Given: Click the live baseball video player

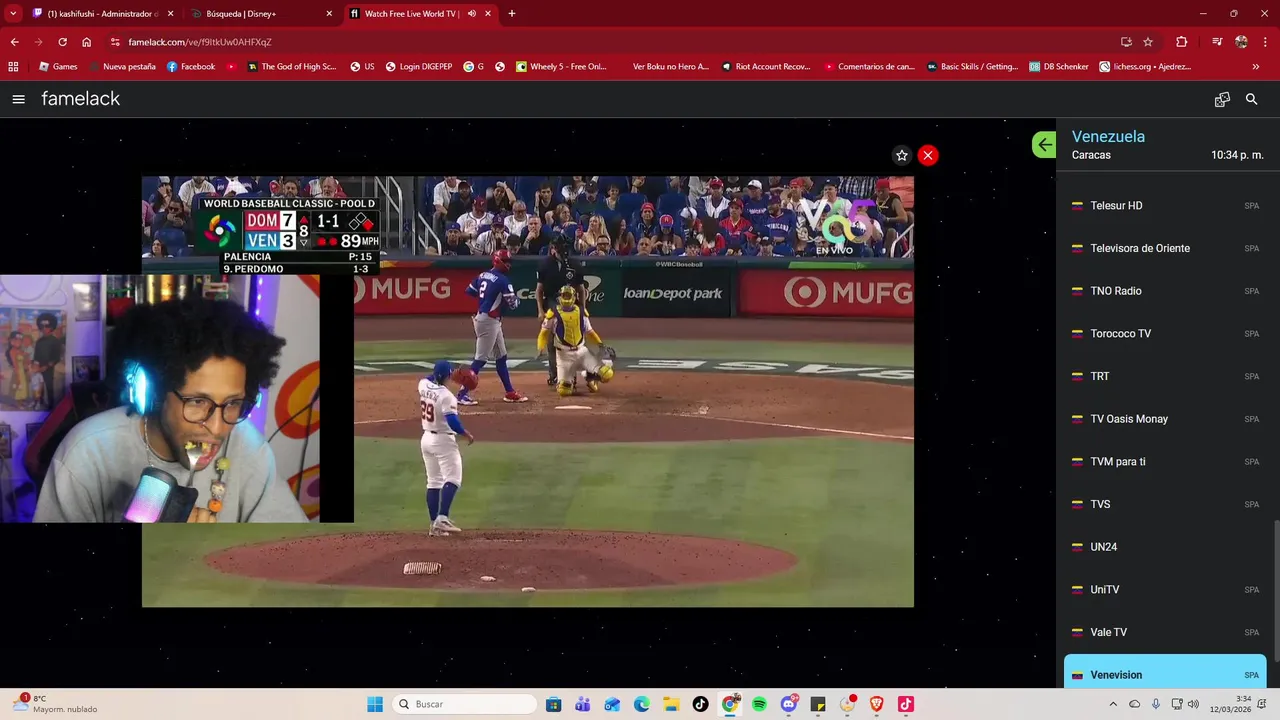Looking at the screenshot, I should tap(527, 391).
